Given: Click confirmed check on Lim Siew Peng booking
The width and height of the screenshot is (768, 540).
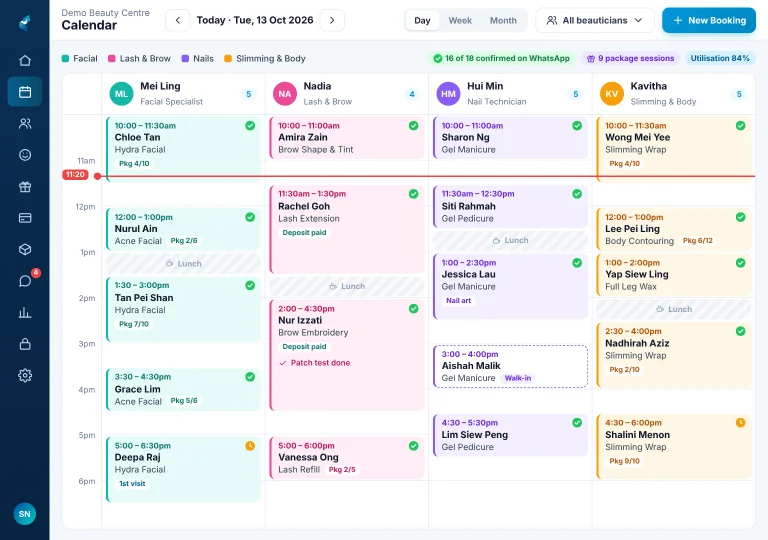Looking at the screenshot, I should pos(577,422).
